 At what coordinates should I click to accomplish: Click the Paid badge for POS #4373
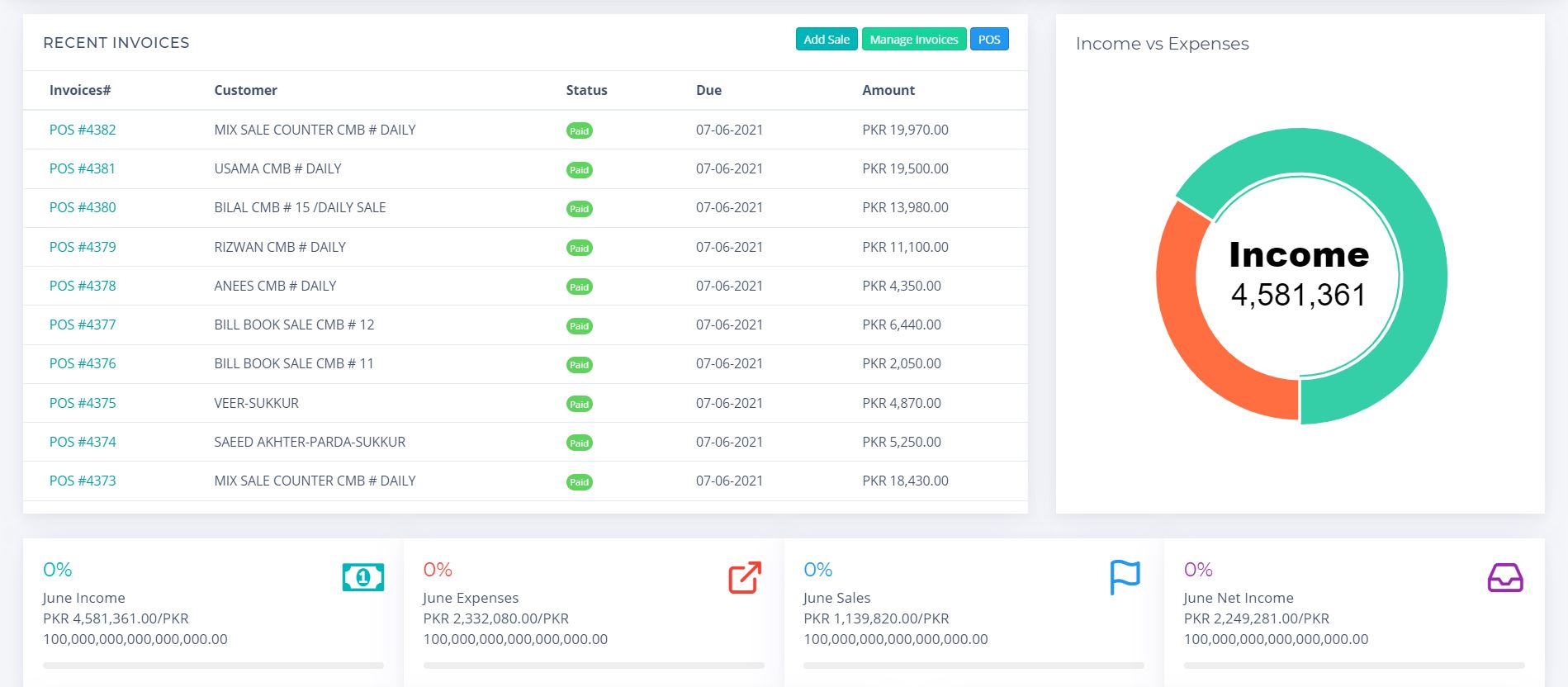point(579,482)
